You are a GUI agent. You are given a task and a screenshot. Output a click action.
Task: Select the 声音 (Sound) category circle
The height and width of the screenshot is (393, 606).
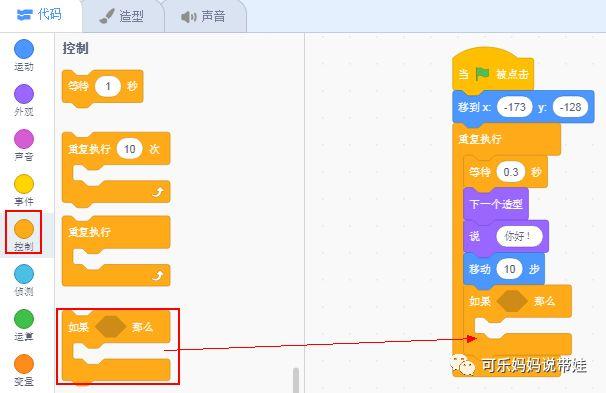pyautogui.click(x=24, y=139)
